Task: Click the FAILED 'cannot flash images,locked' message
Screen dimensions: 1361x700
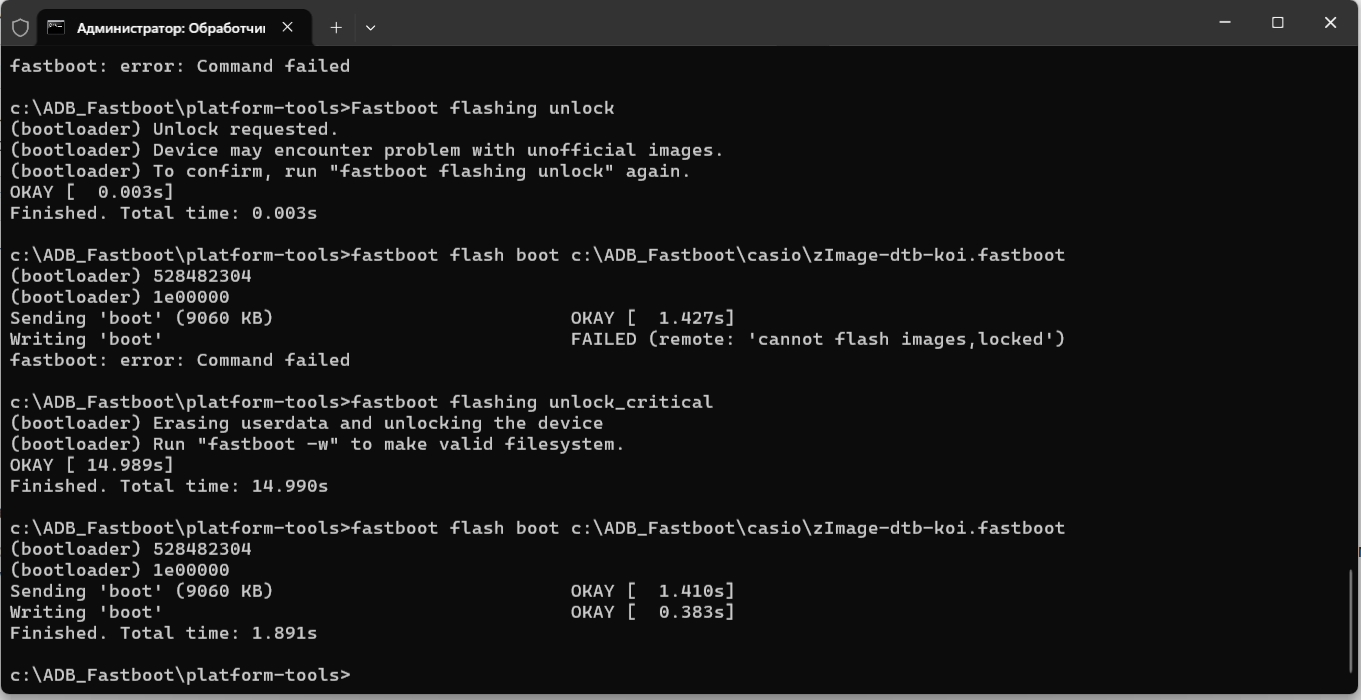Action: coord(817,339)
